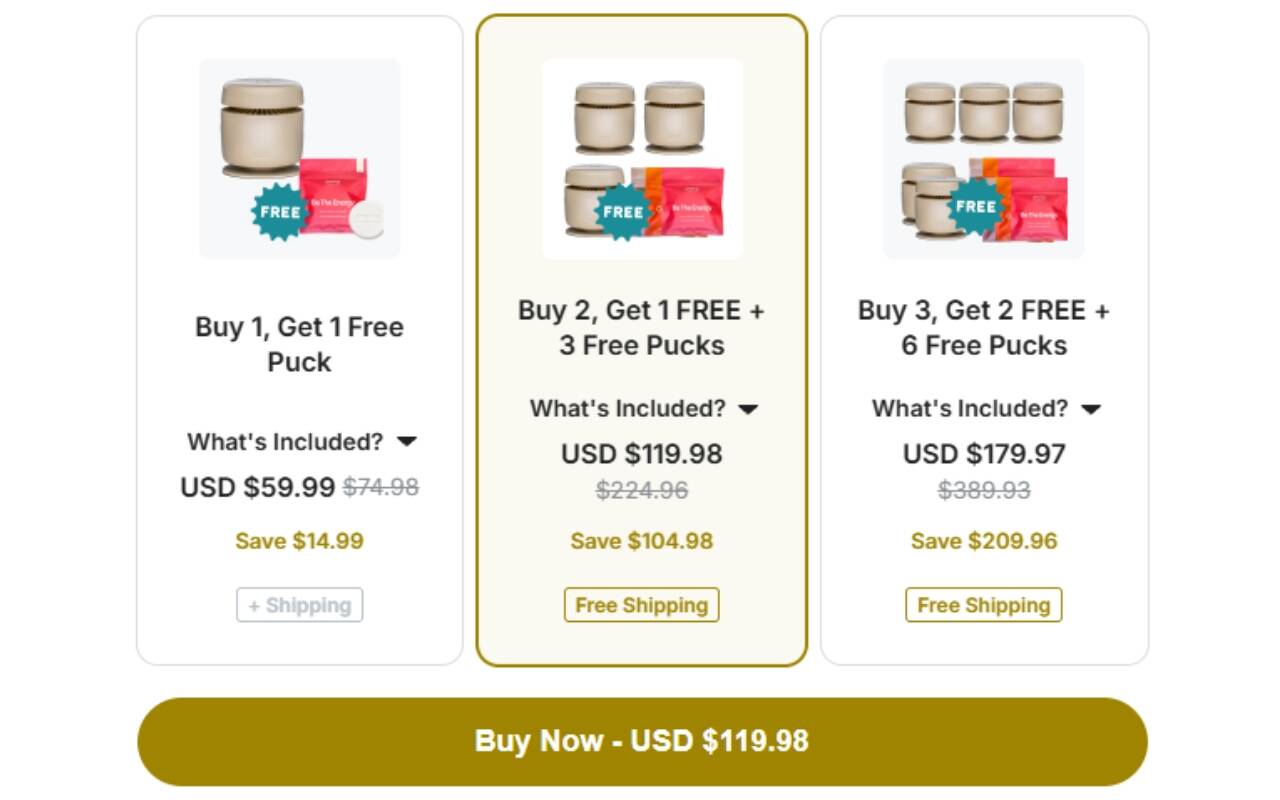Click the Save $104.98 savings label

[641, 541]
